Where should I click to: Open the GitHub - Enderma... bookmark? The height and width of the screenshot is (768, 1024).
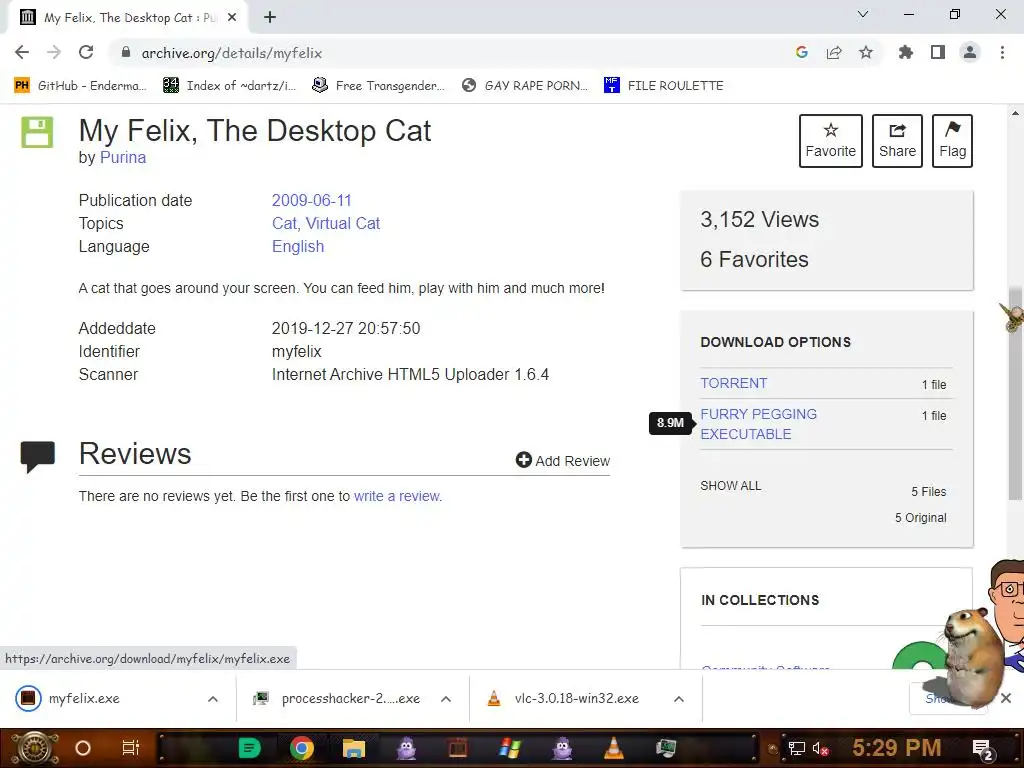[x=80, y=86]
